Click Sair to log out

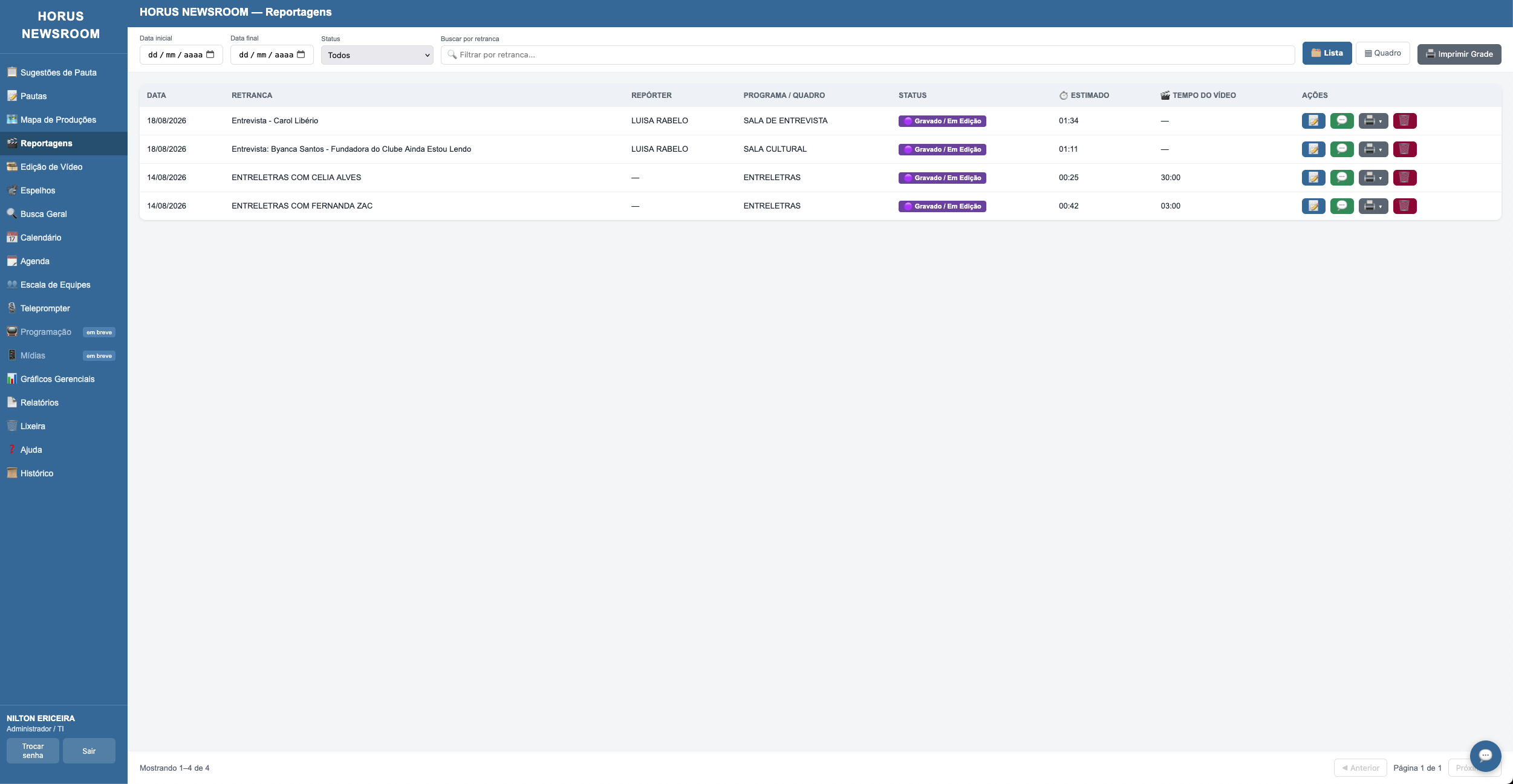(89, 751)
